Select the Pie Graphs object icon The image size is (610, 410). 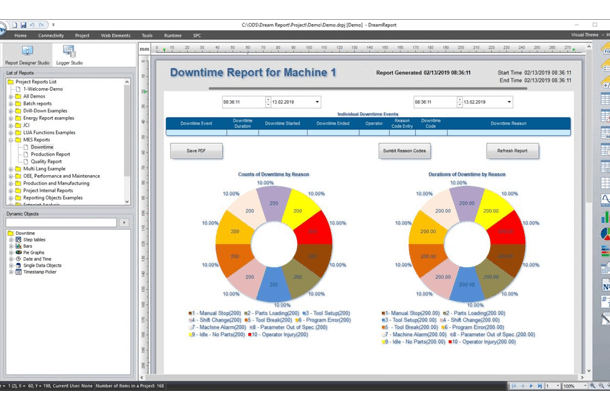point(18,252)
